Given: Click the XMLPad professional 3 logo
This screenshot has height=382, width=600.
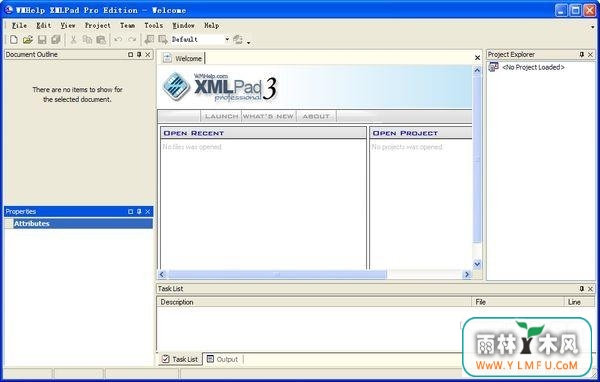Looking at the screenshot, I should coord(220,87).
